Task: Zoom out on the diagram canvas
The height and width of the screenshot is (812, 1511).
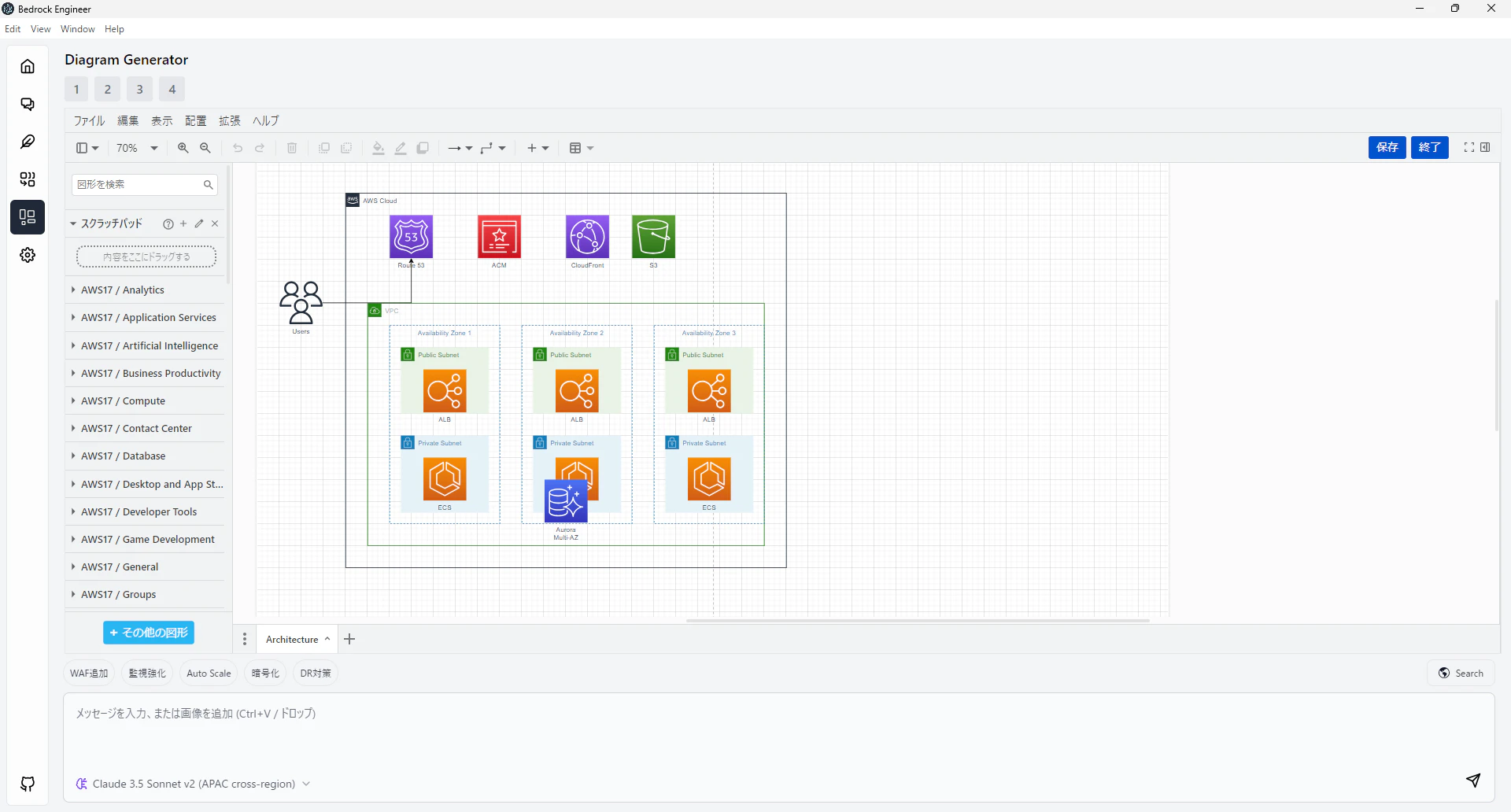Action: (205, 148)
